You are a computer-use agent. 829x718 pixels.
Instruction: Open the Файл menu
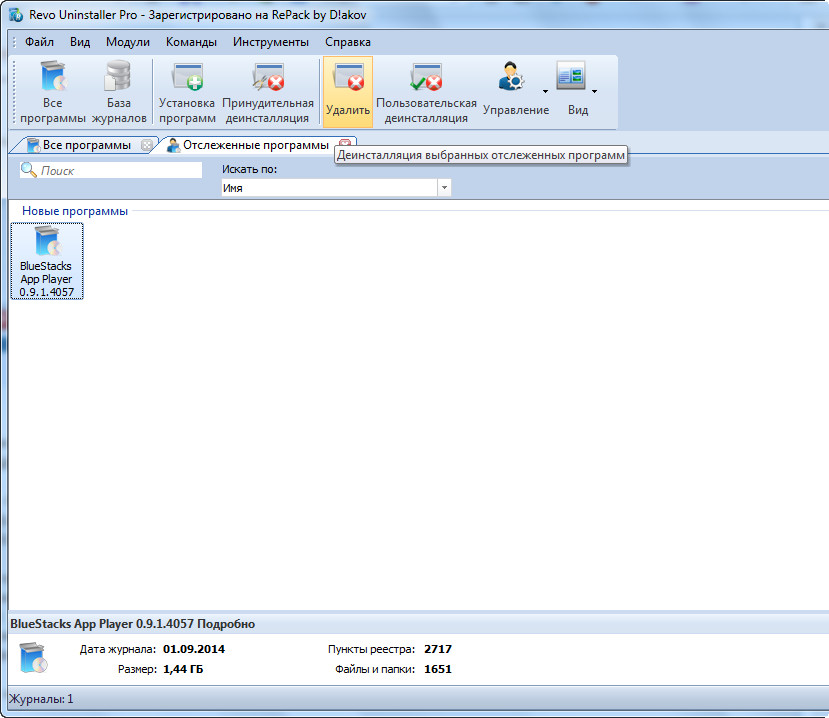click(39, 42)
